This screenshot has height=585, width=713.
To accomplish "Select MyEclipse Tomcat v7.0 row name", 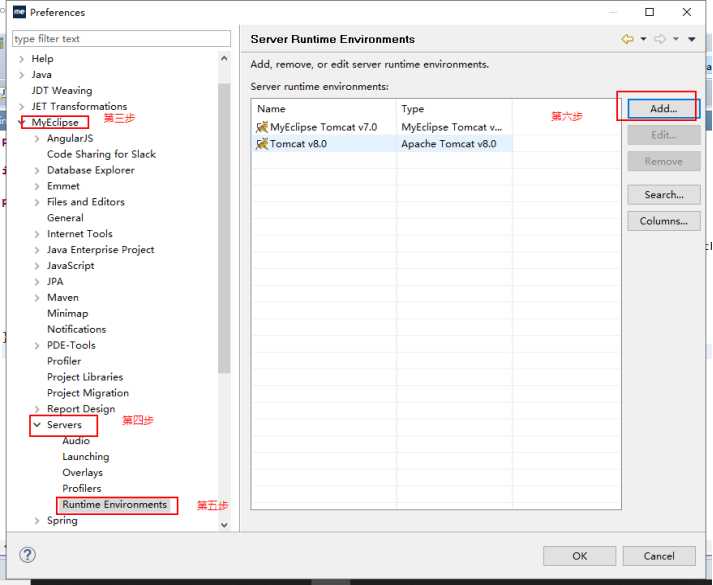I will 323,127.
